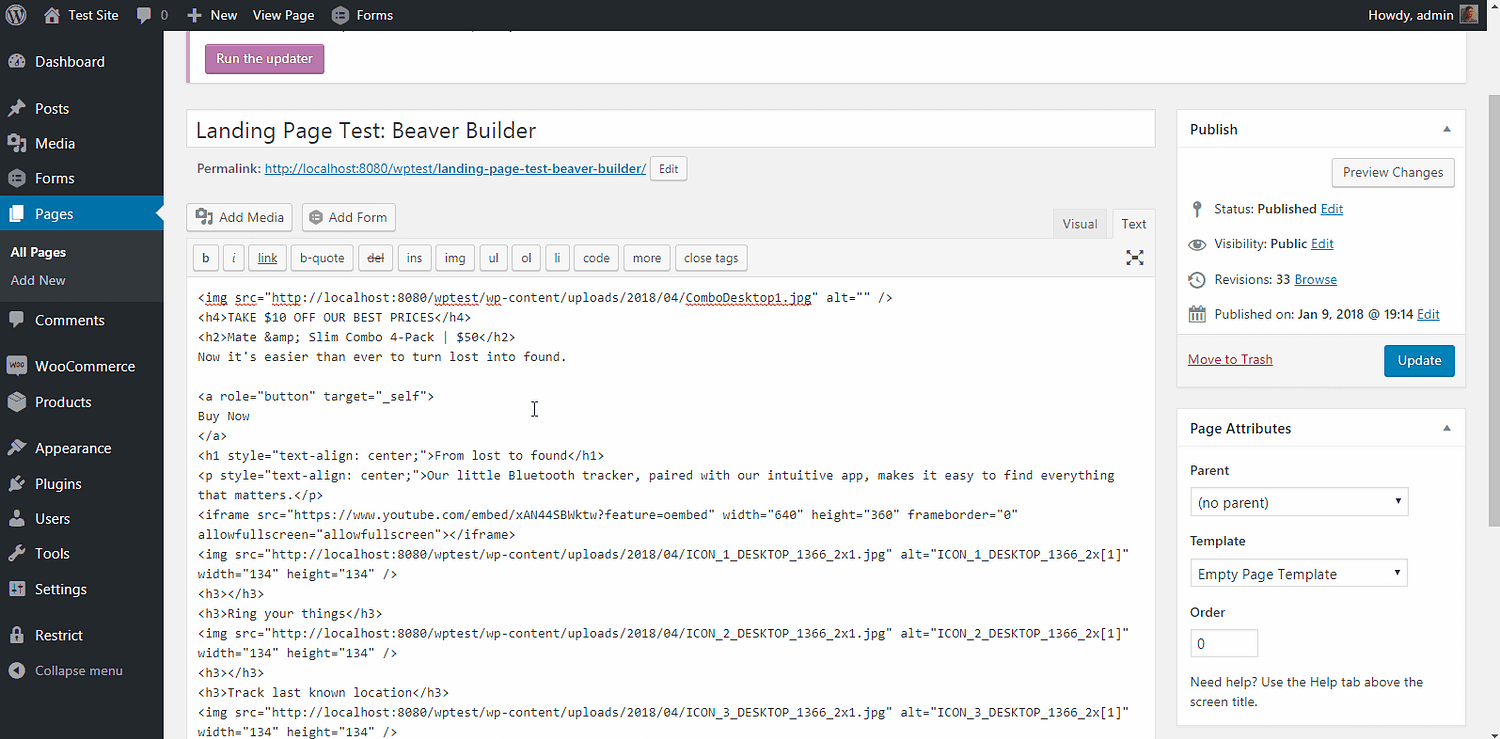Click the ins quicktag button

[x=414, y=258]
